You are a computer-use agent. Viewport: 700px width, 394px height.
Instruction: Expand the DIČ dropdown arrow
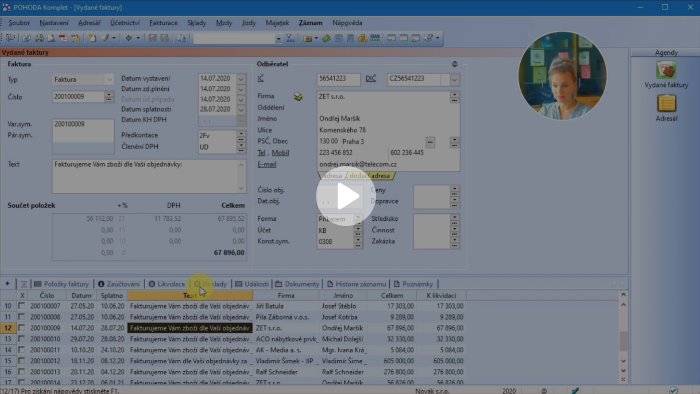454,79
